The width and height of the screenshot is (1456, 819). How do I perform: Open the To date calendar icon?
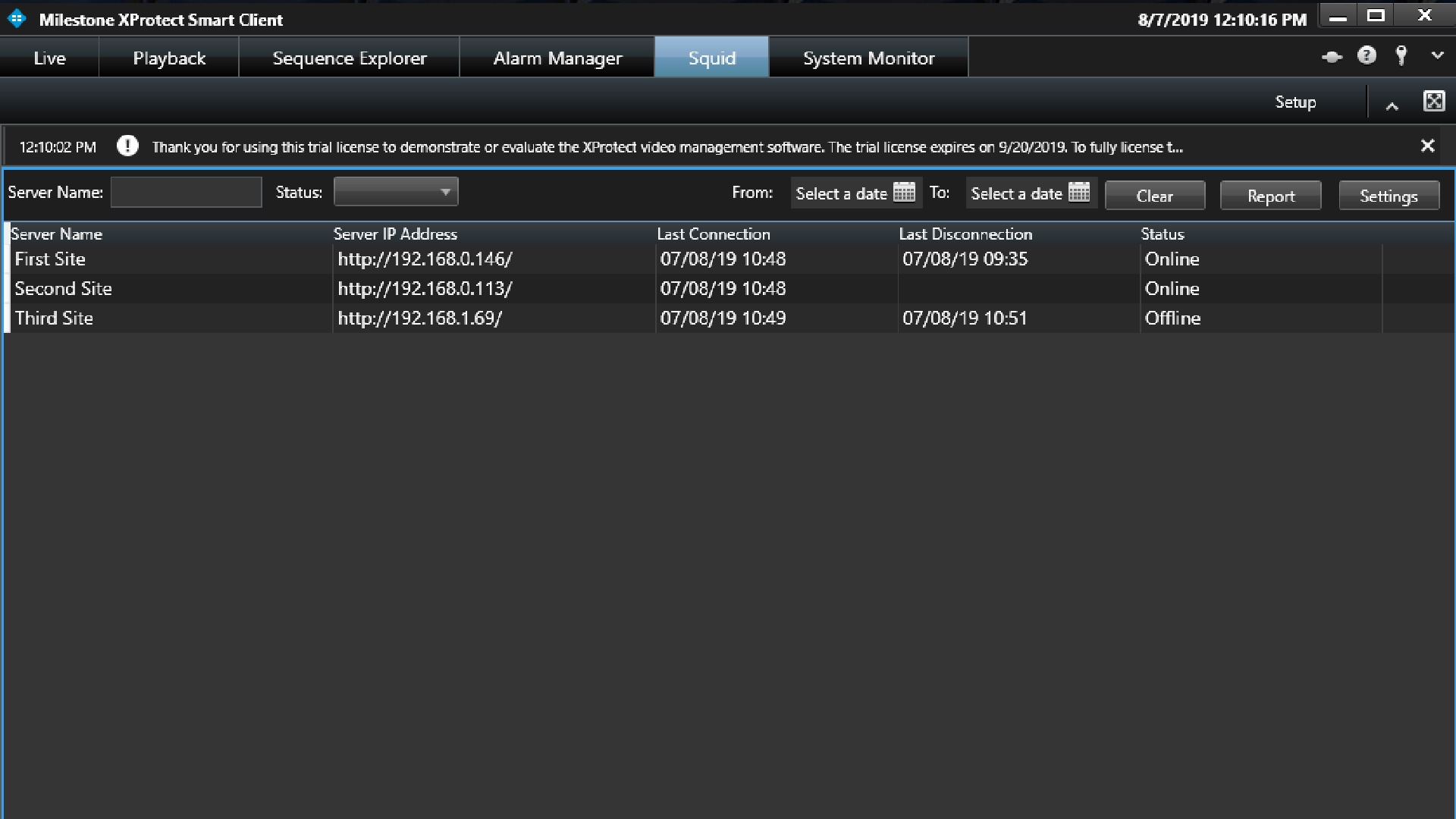point(1079,193)
